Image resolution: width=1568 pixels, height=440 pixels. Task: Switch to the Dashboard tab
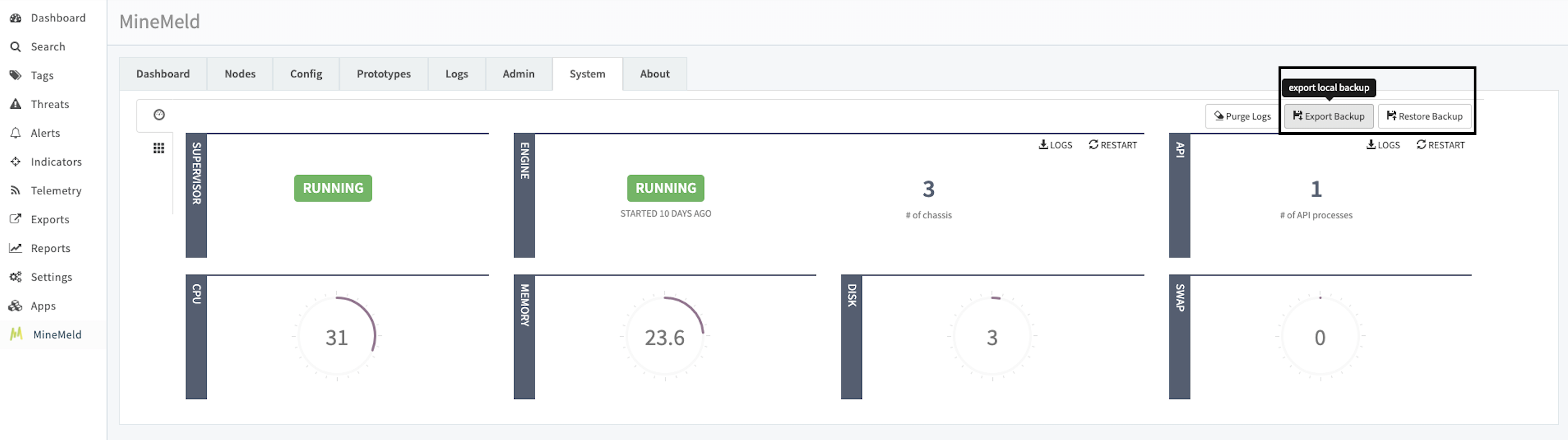coord(163,74)
